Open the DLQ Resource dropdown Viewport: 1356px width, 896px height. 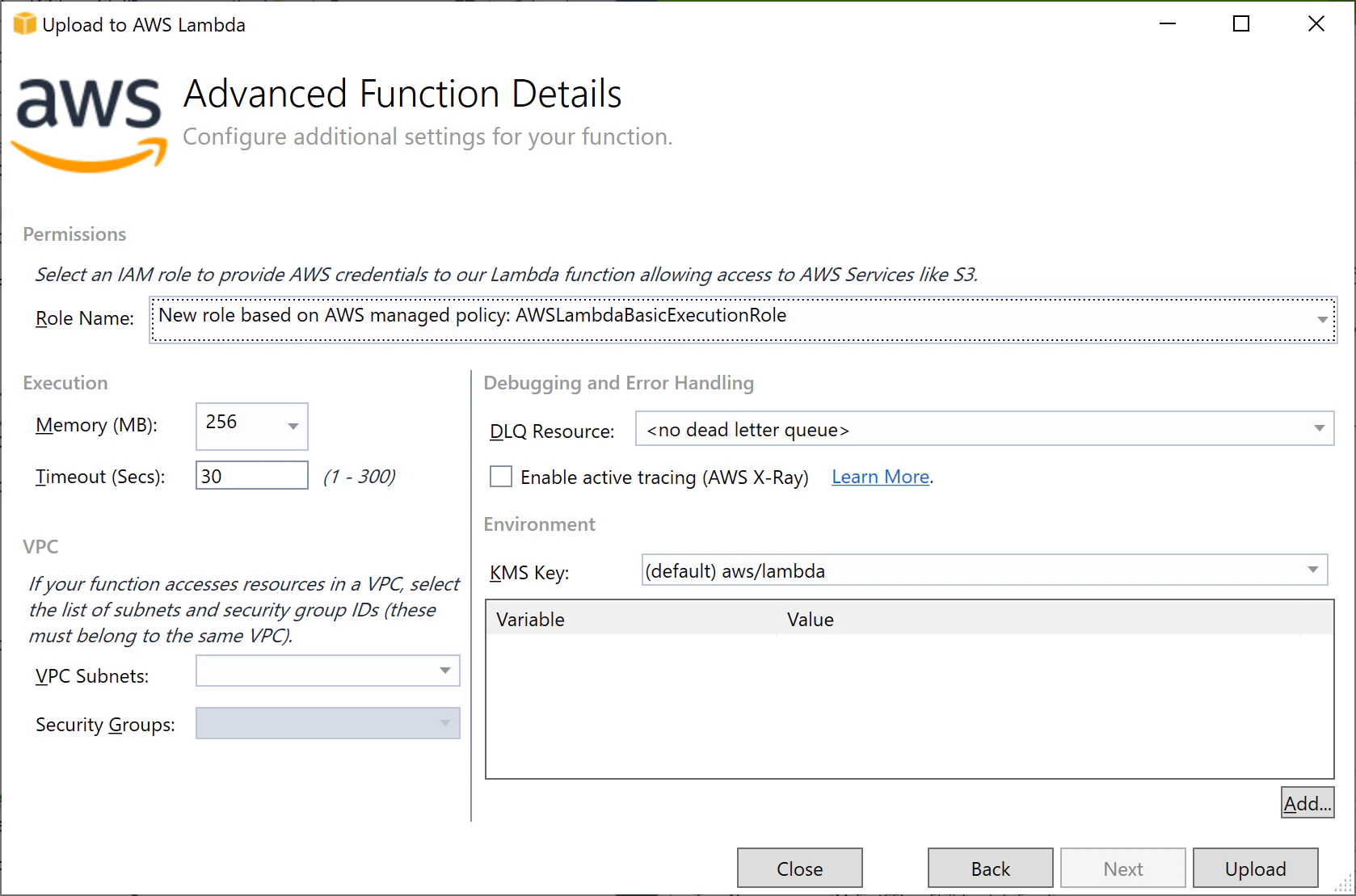point(984,428)
